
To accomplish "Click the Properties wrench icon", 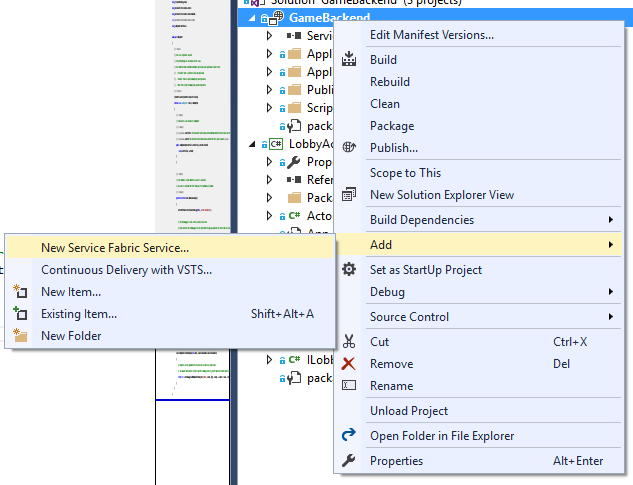I will [349, 461].
